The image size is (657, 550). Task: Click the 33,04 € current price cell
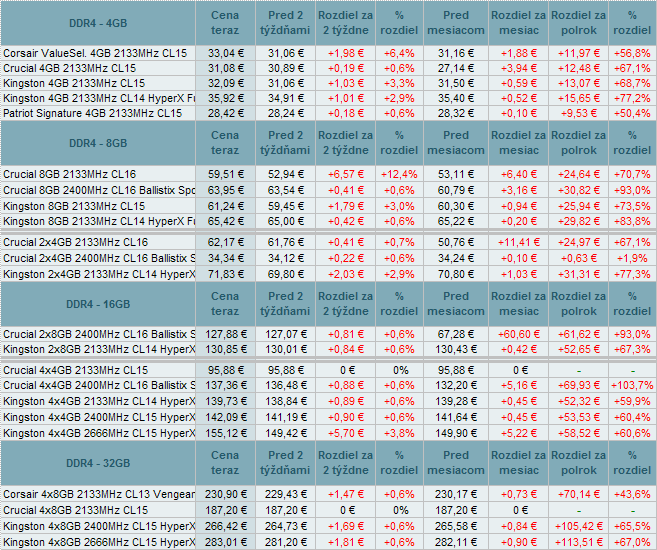225,53
